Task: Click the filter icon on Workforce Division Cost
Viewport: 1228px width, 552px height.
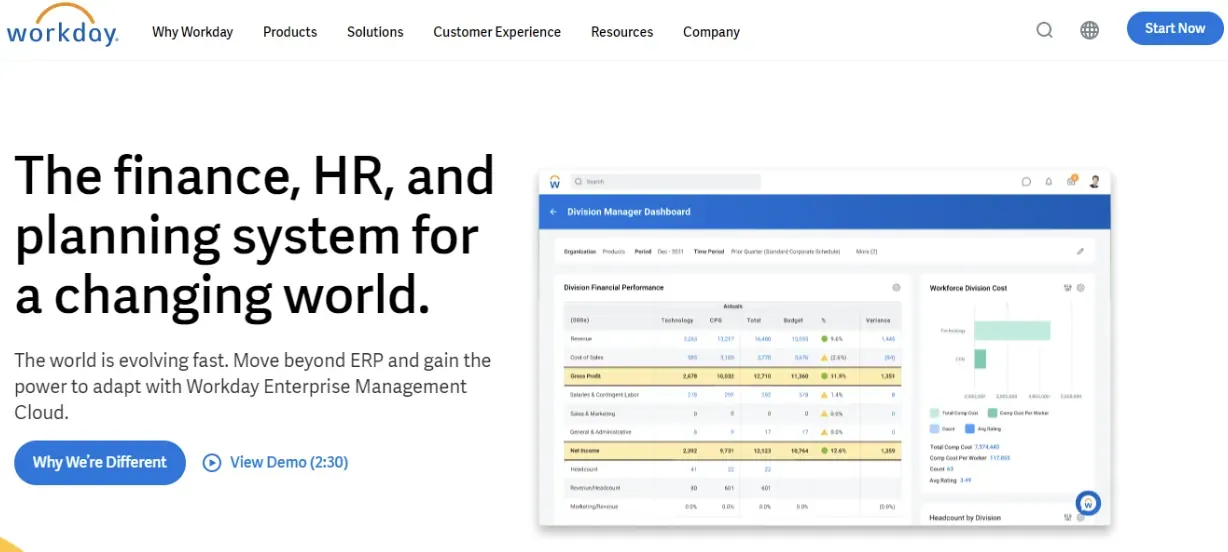Action: coord(1068,288)
